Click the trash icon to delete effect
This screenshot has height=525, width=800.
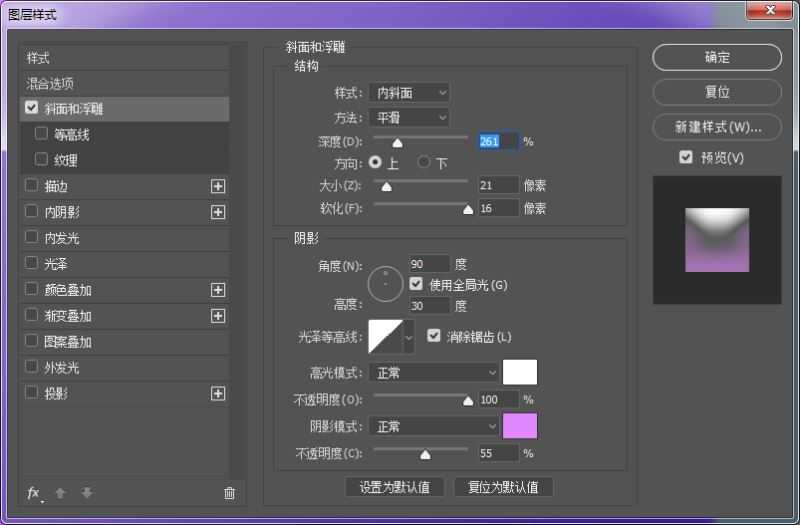coord(229,493)
